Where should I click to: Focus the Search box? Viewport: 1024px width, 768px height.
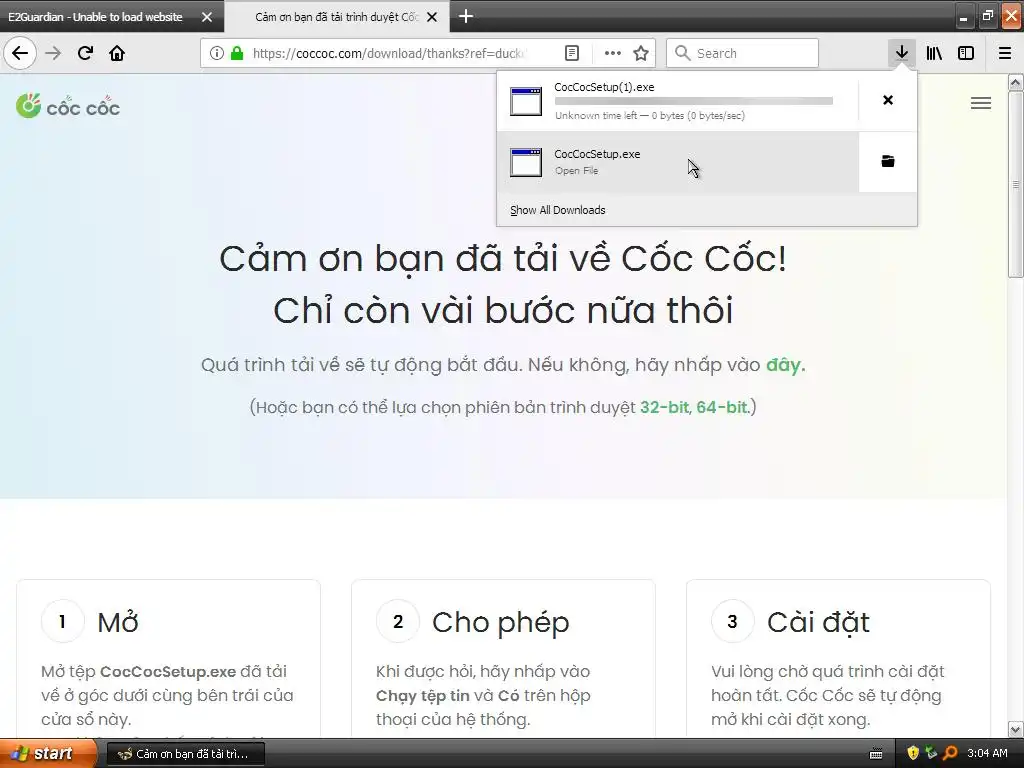(x=742, y=53)
